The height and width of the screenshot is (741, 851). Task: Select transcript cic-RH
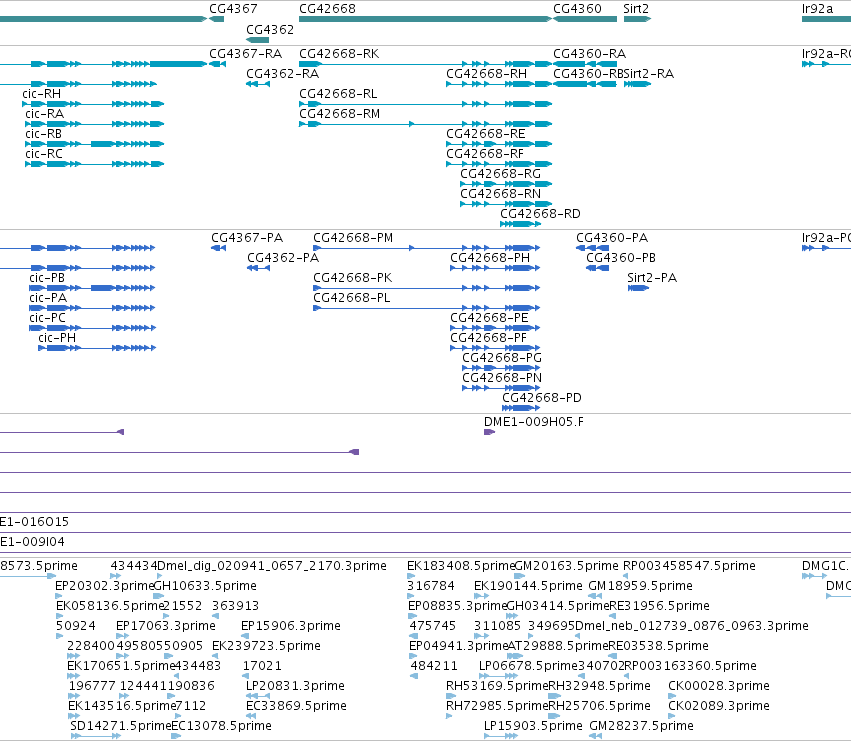41,94
